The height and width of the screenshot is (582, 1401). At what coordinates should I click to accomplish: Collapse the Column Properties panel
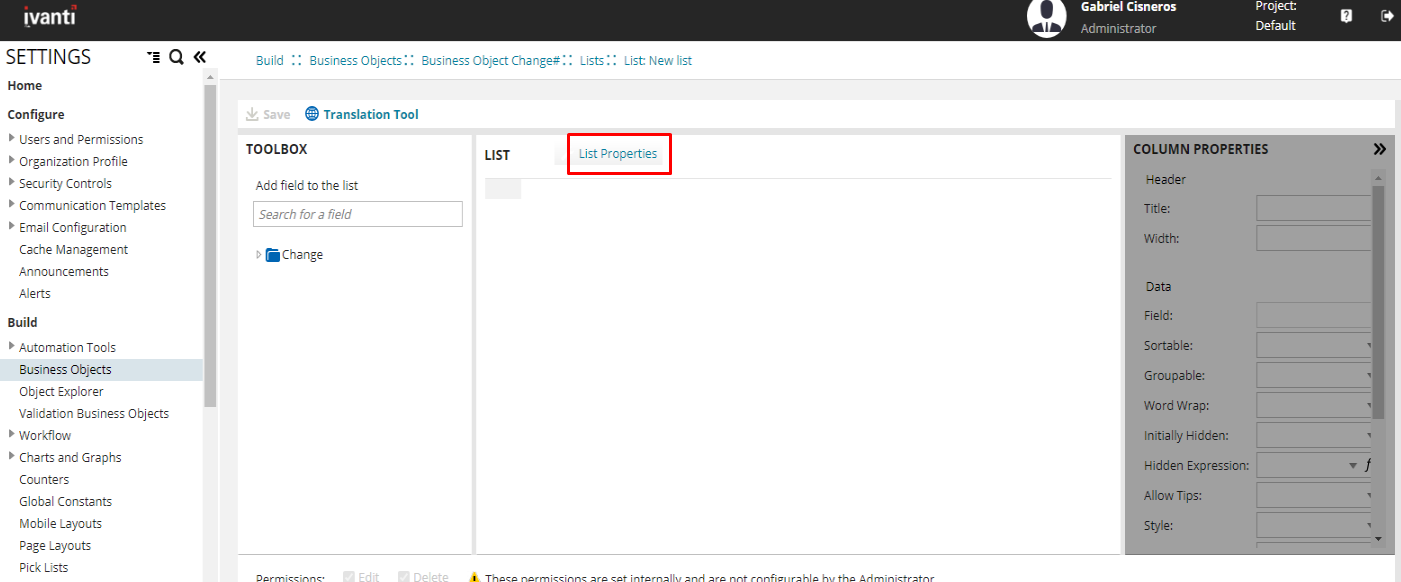(1379, 149)
